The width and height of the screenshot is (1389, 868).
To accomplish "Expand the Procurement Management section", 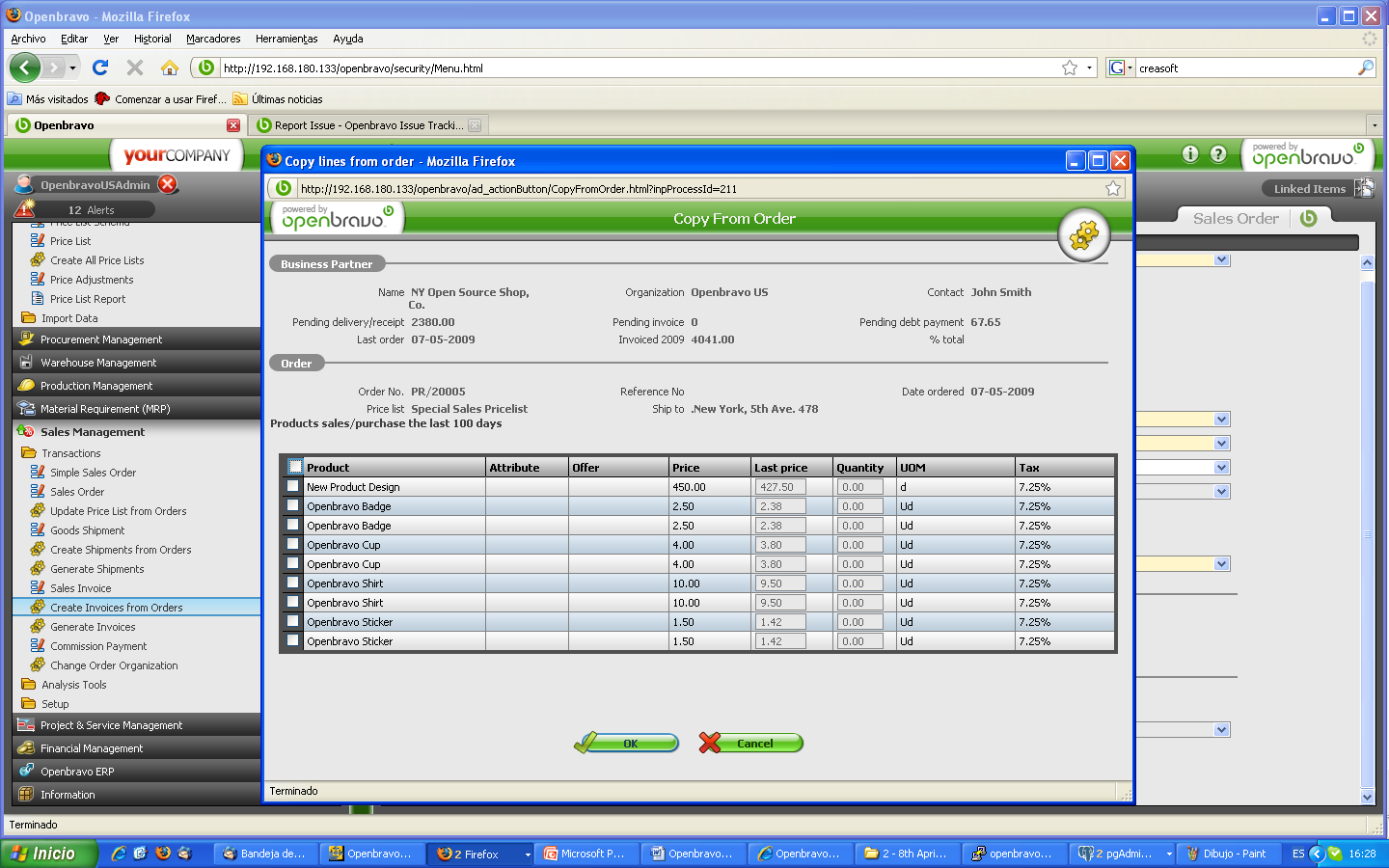I will tap(101, 339).
